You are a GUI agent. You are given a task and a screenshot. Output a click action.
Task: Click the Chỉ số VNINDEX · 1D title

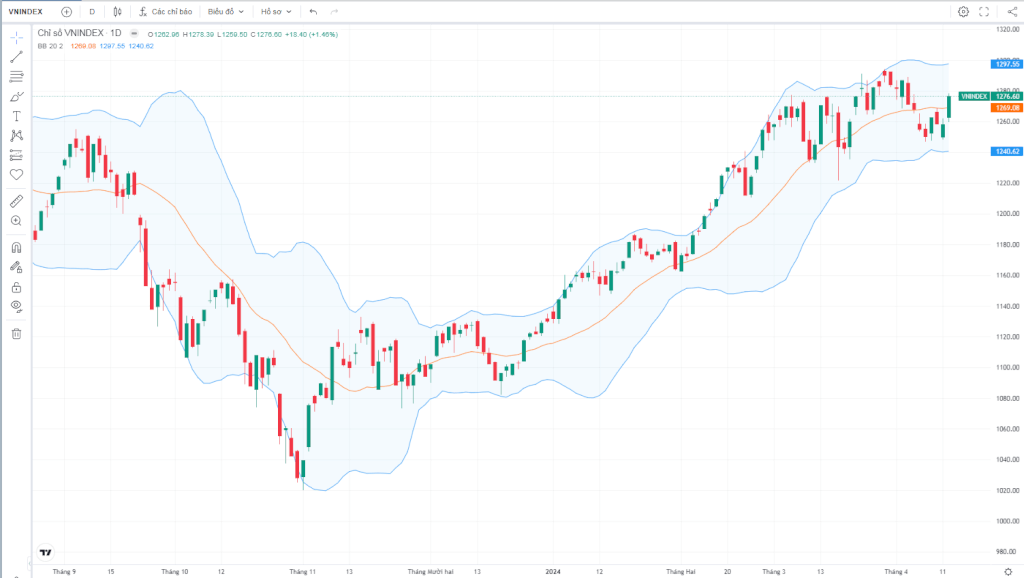79,33
